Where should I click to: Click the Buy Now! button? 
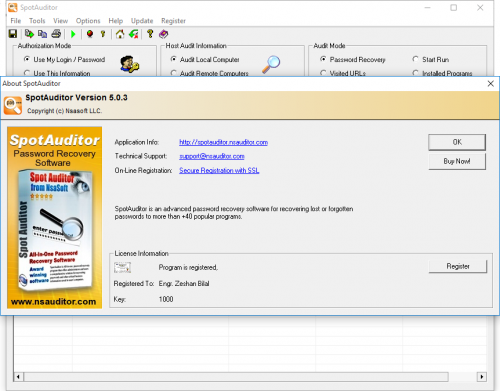[457, 161]
